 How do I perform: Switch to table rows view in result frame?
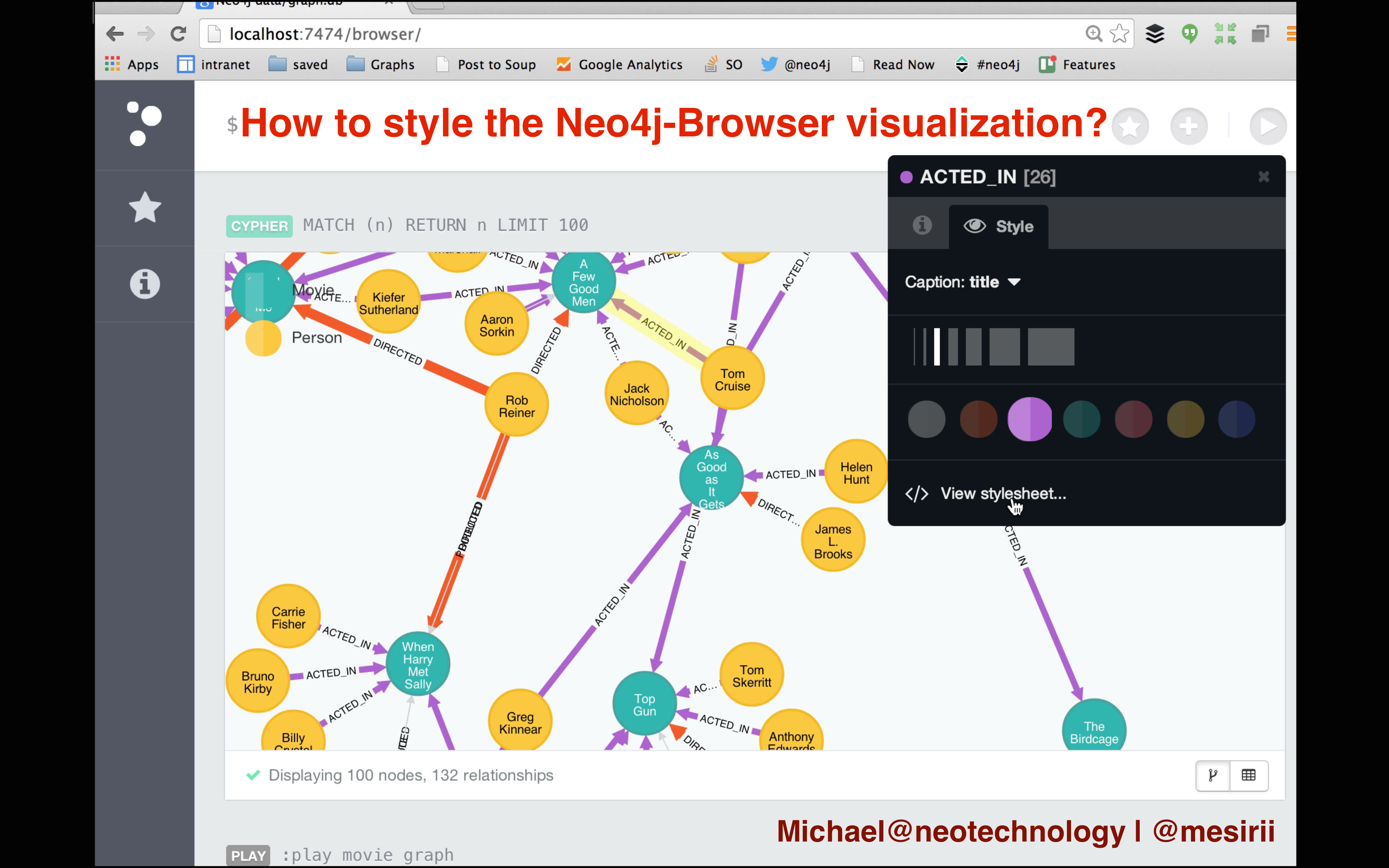point(1248,775)
